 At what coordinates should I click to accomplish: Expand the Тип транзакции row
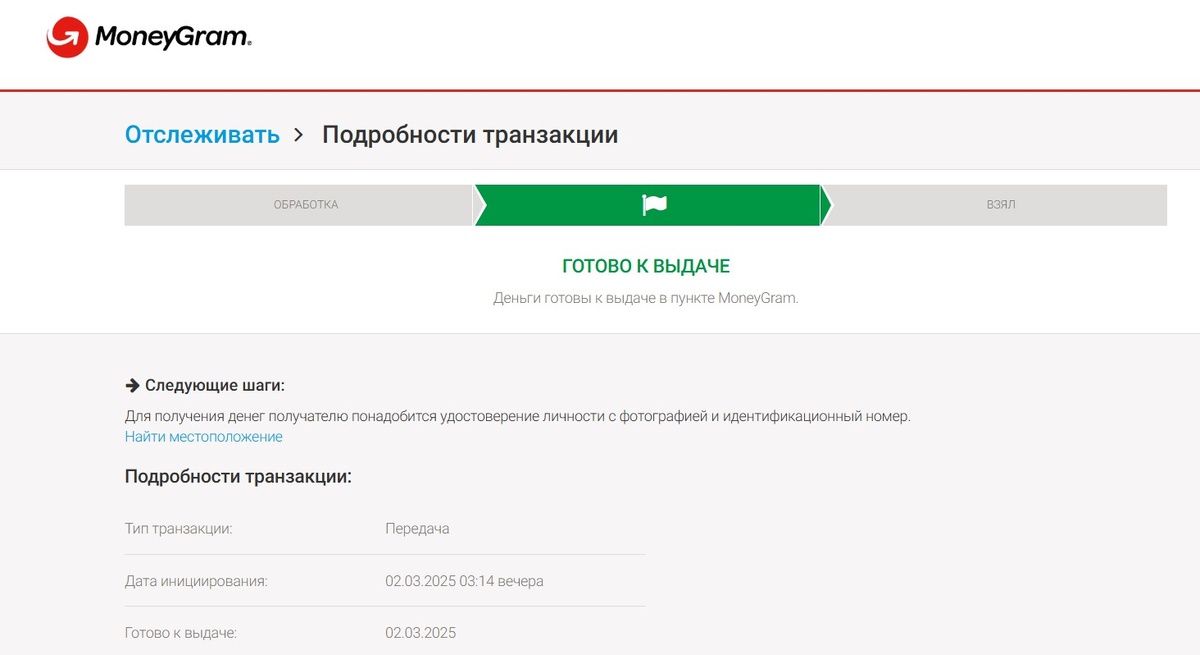tap(385, 528)
